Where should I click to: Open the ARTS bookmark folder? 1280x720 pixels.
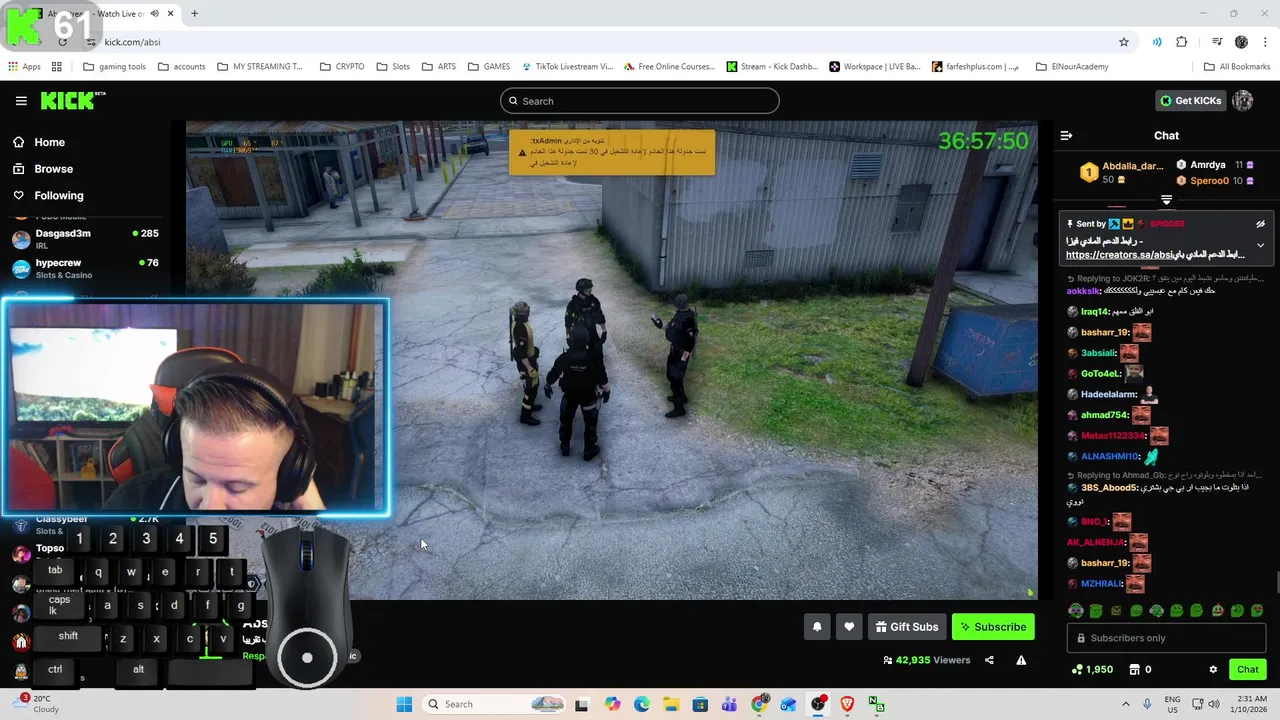[439, 67]
